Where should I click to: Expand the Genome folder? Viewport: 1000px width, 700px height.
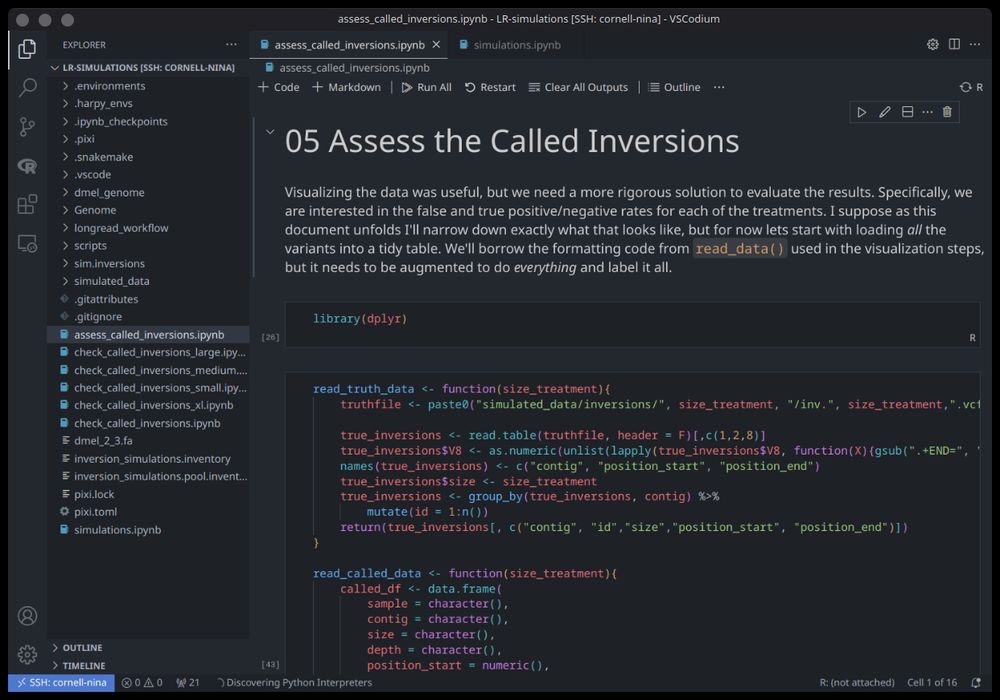95,210
